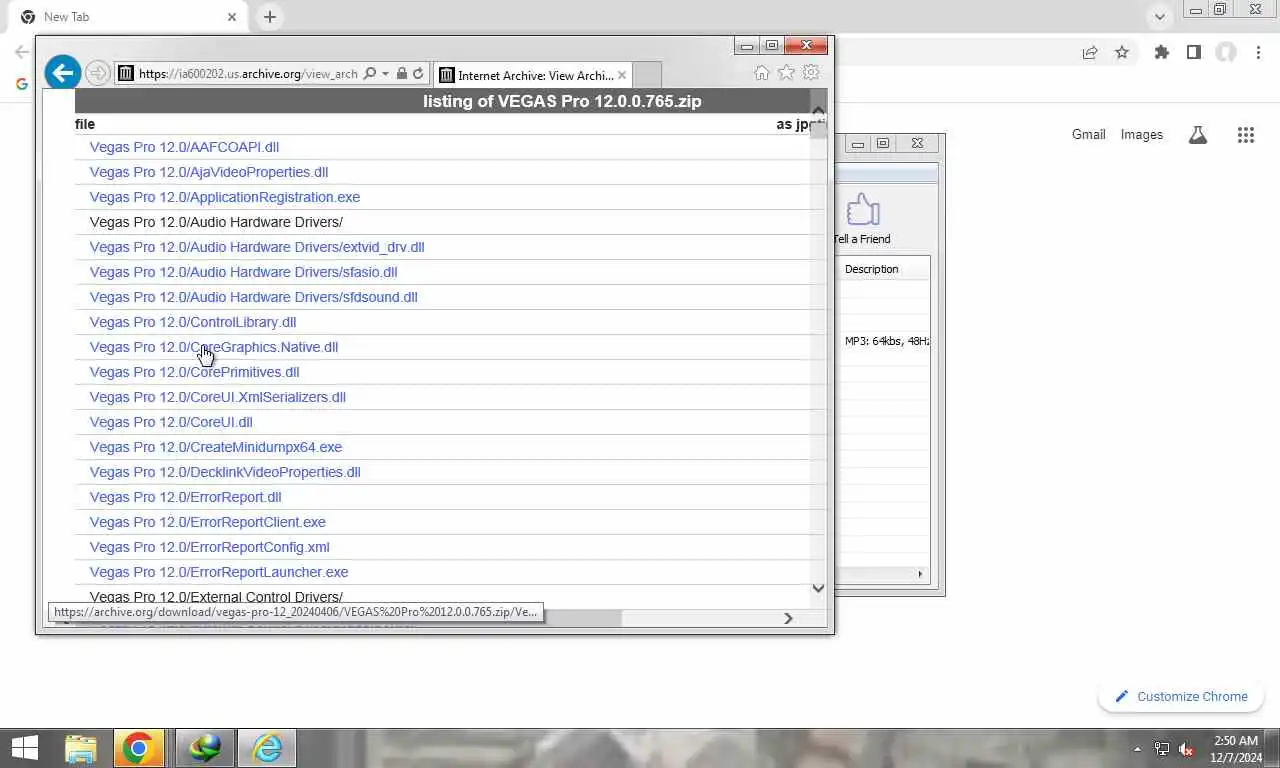Screen dimensions: 1280x768
Task: Open ErrorReportLauncher.exe link
Action: [219, 572]
